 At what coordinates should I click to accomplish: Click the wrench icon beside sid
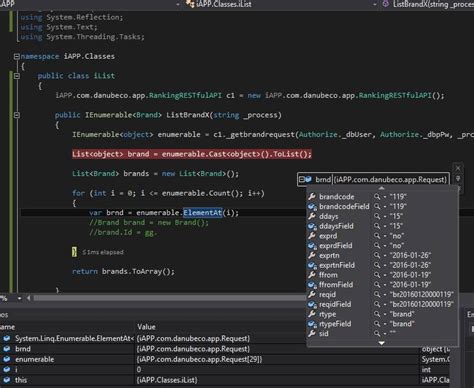click(x=312, y=333)
